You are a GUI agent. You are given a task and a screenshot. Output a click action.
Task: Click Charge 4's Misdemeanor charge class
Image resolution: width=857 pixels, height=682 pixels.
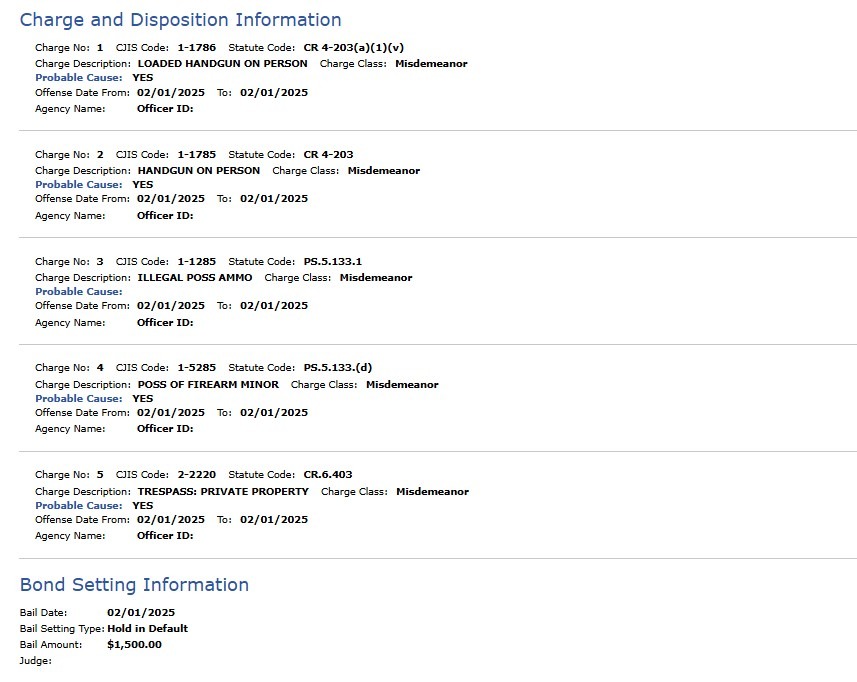coord(402,385)
